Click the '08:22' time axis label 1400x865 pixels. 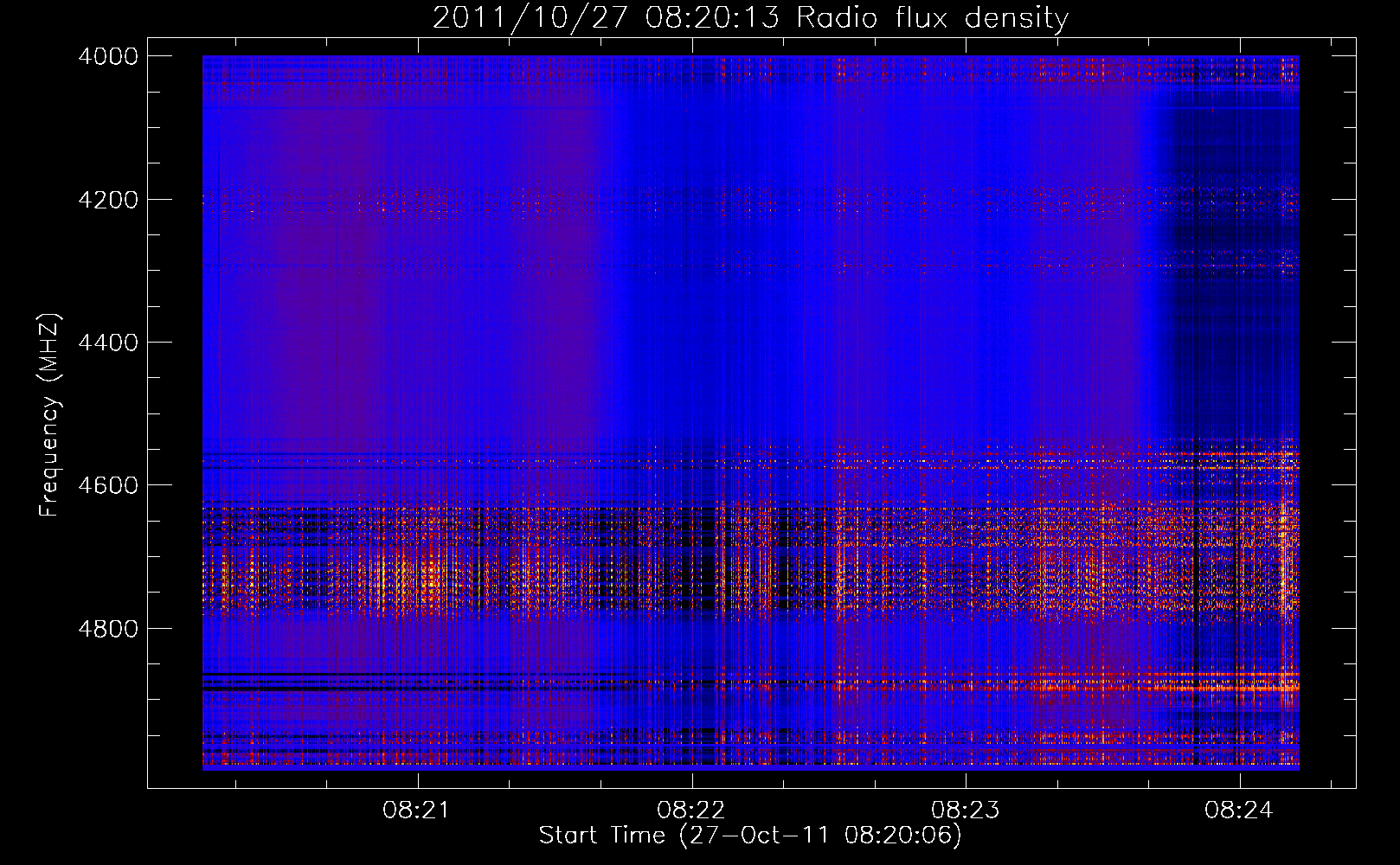click(691, 811)
